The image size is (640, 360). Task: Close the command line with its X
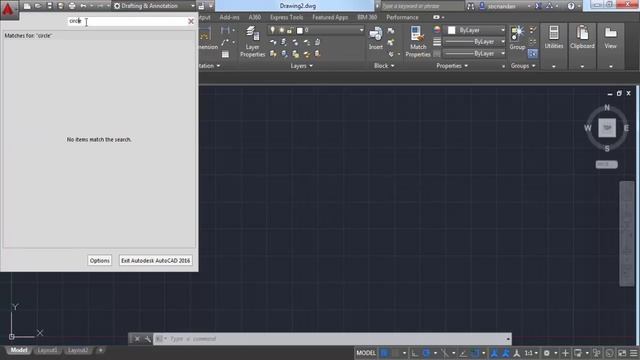tap(137, 339)
